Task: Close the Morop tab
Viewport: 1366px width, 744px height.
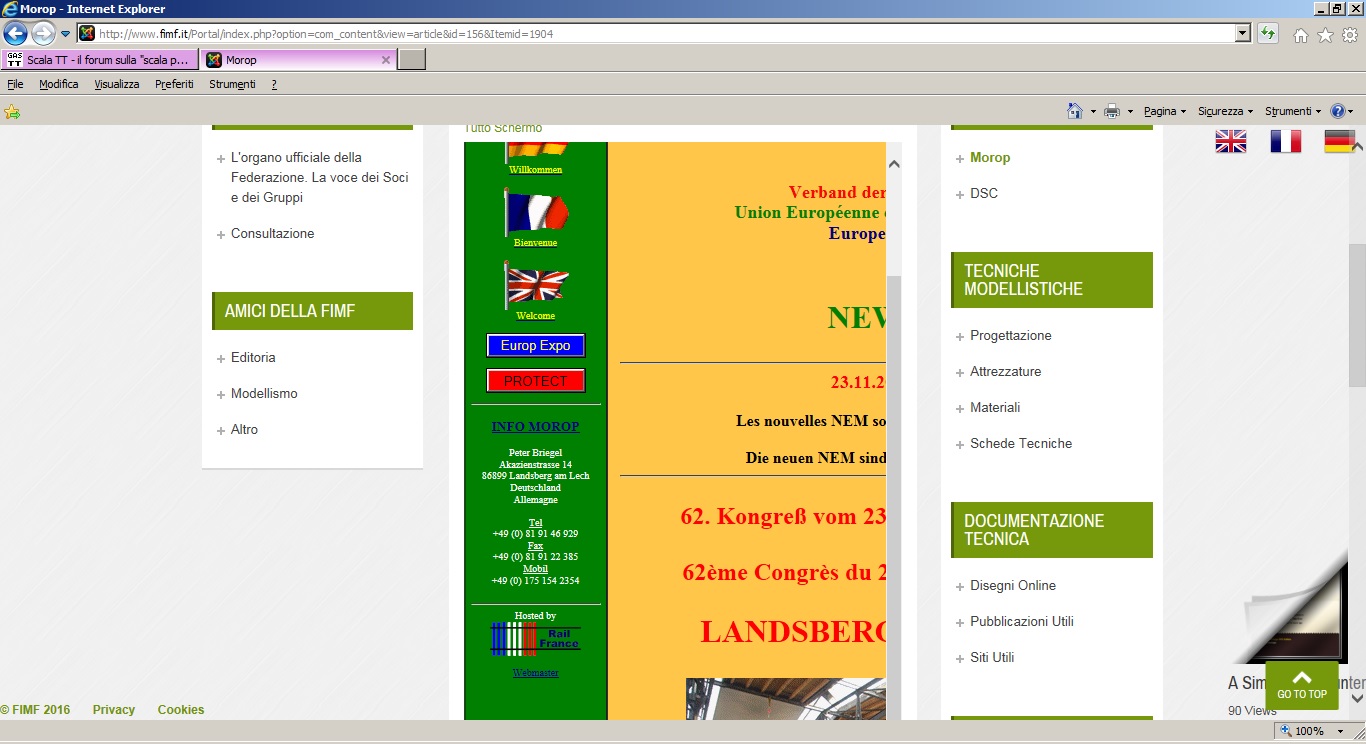Action: 386,60
